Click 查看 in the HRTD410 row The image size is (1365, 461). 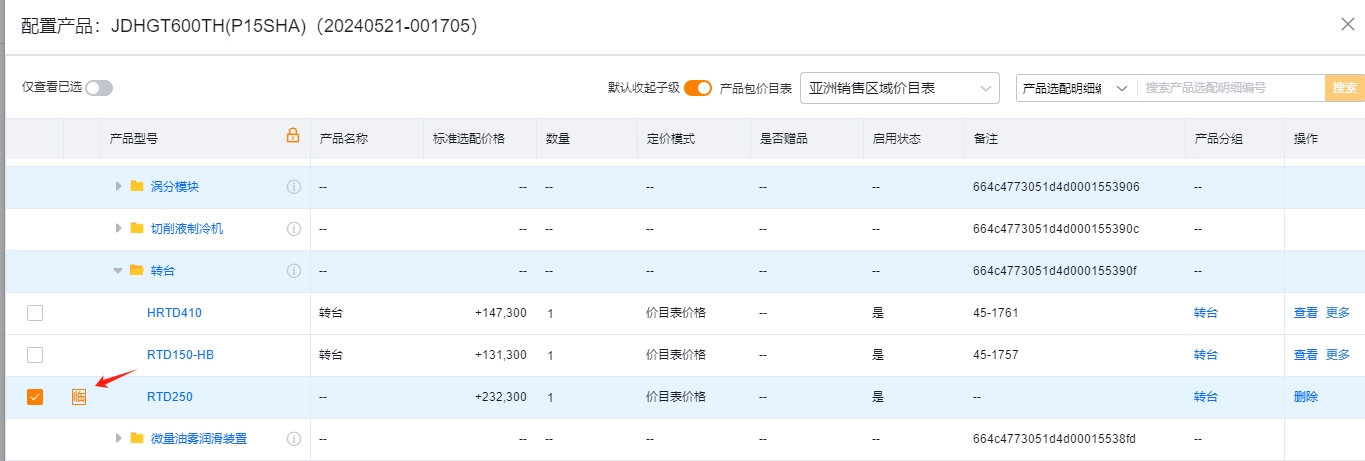coord(1306,313)
